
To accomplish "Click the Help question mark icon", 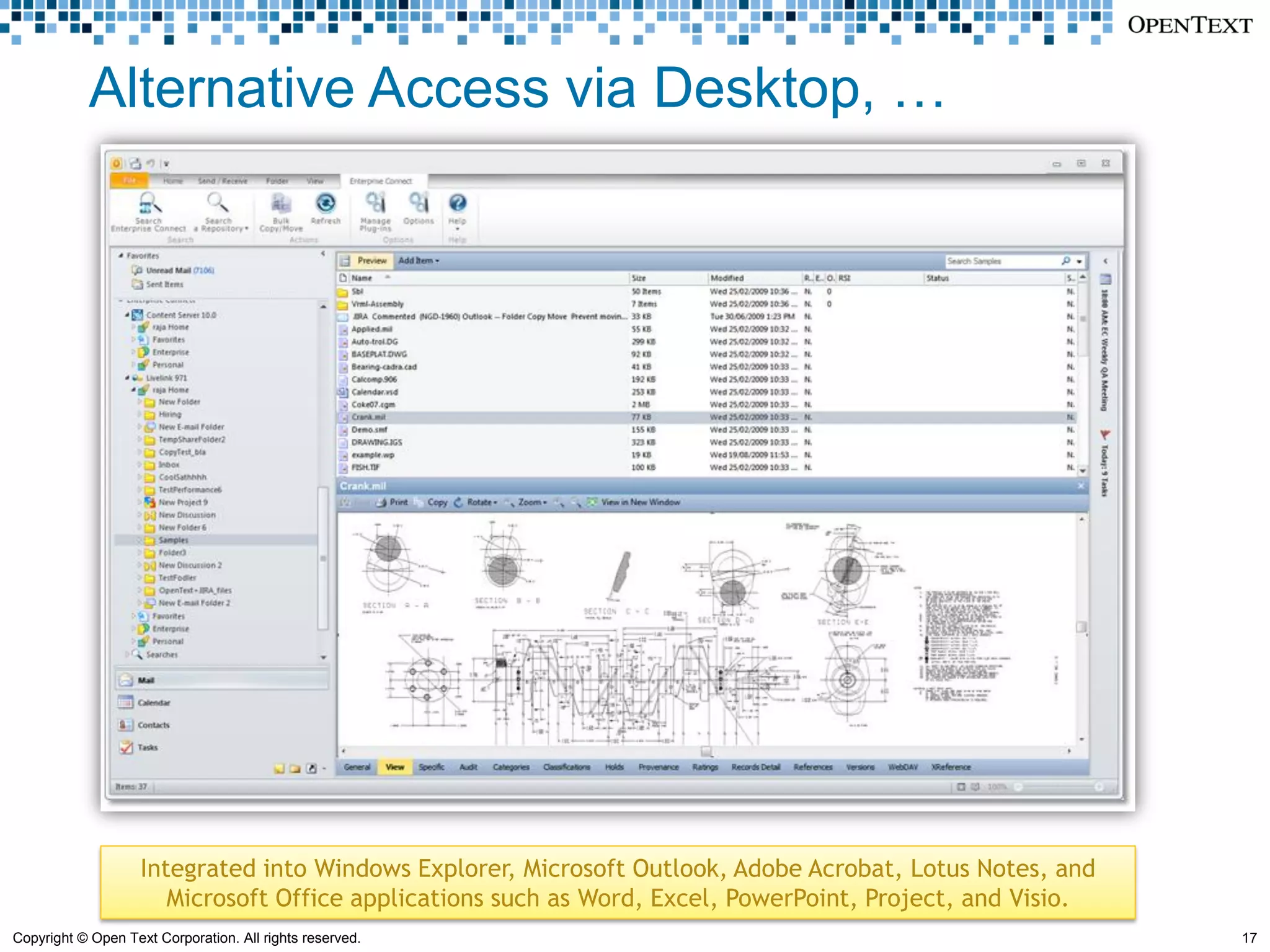I will 457,203.
